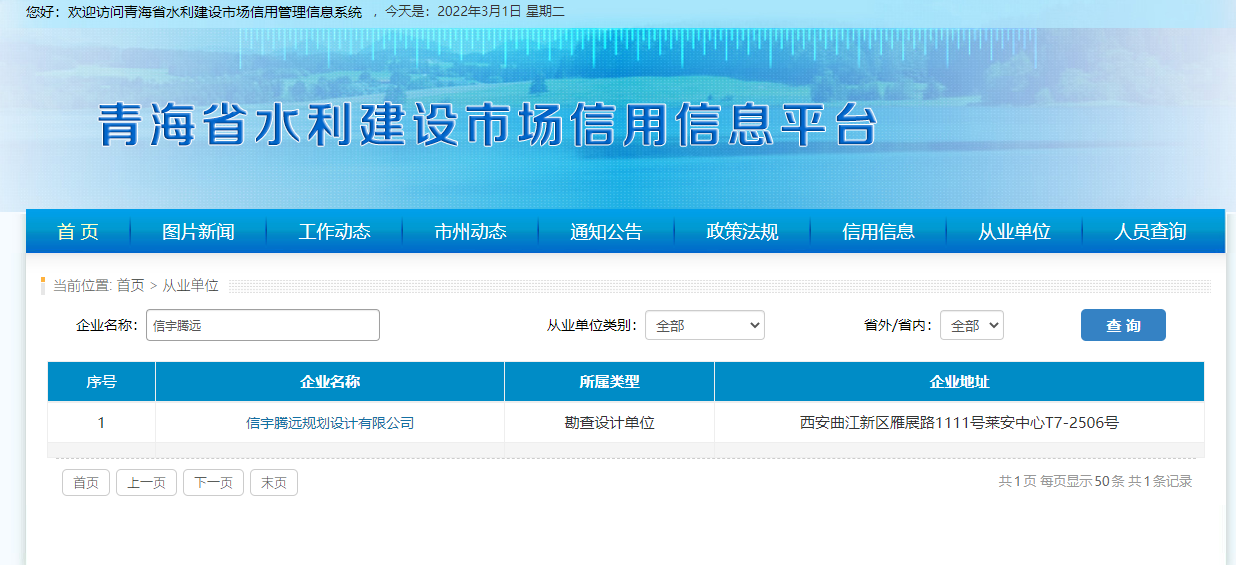Open 政策法规 menu item
The width and height of the screenshot is (1236, 565).
click(742, 232)
